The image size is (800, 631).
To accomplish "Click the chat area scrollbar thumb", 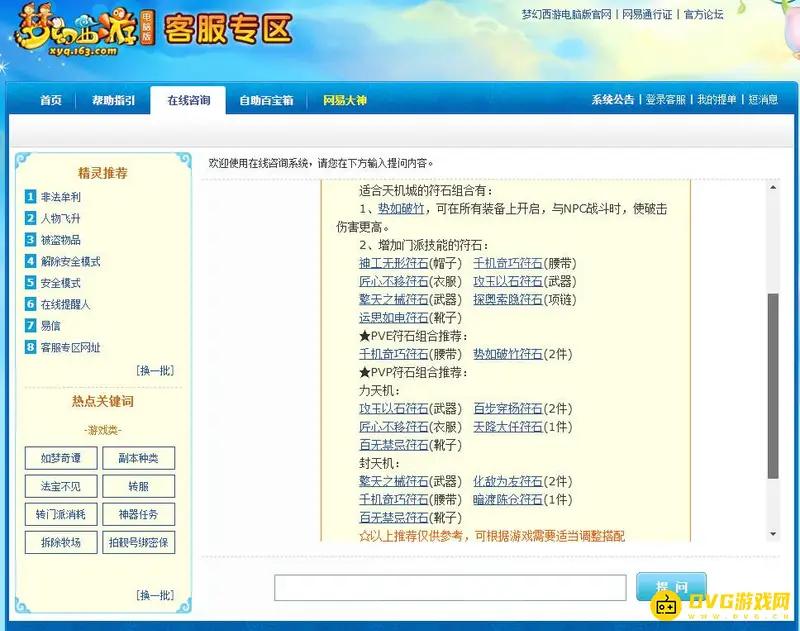I will click(773, 386).
